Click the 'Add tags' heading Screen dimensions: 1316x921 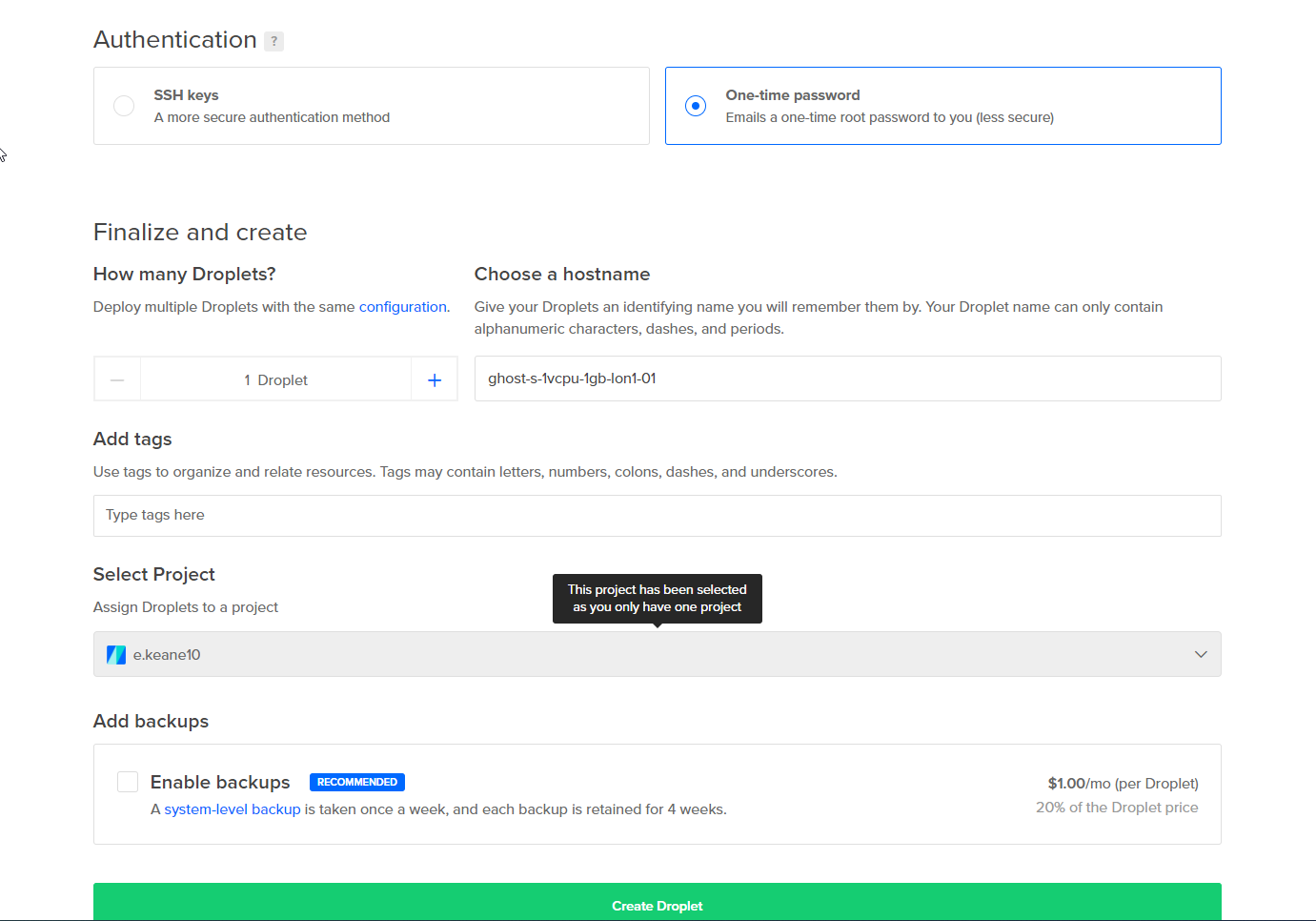[x=132, y=439]
